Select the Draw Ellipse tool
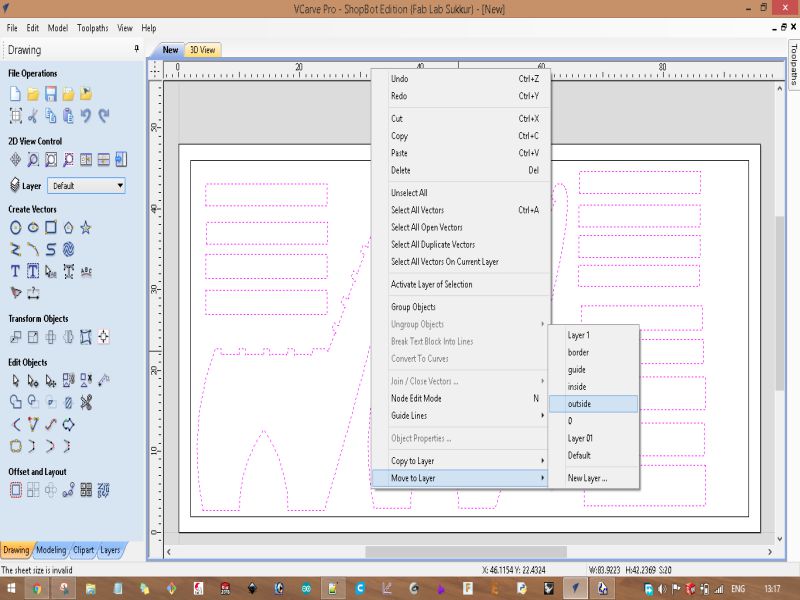800x600 pixels. click(x=33, y=228)
